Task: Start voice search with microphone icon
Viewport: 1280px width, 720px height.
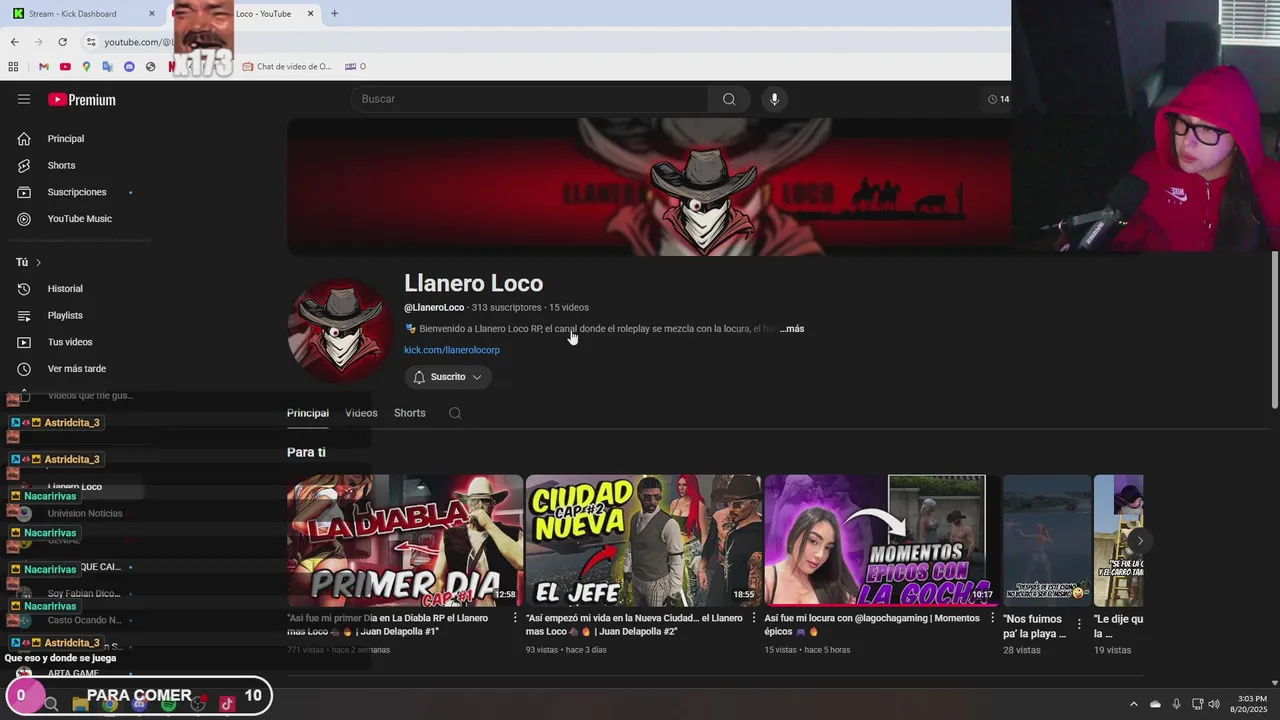Action: pyautogui.click(x=774, y=99)
